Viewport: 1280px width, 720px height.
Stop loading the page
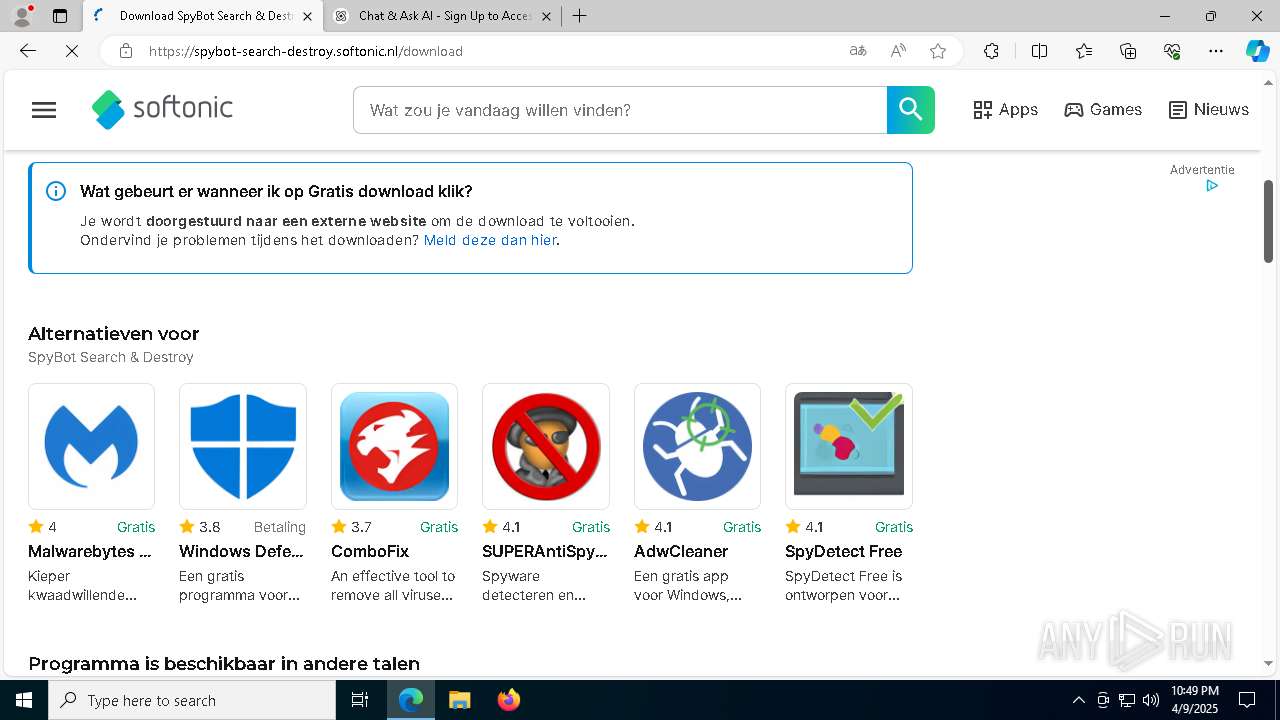tap(72, 51)
